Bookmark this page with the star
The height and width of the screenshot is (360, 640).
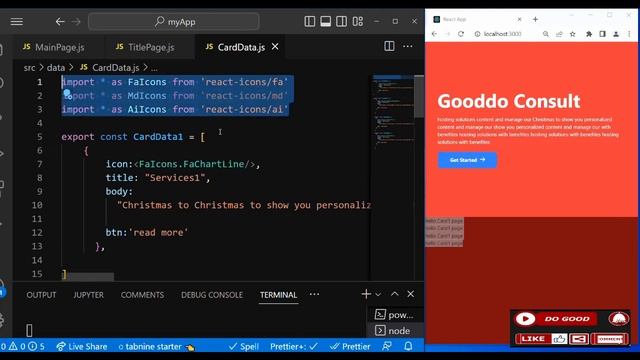pyautogui.click(x=573, y=34)
